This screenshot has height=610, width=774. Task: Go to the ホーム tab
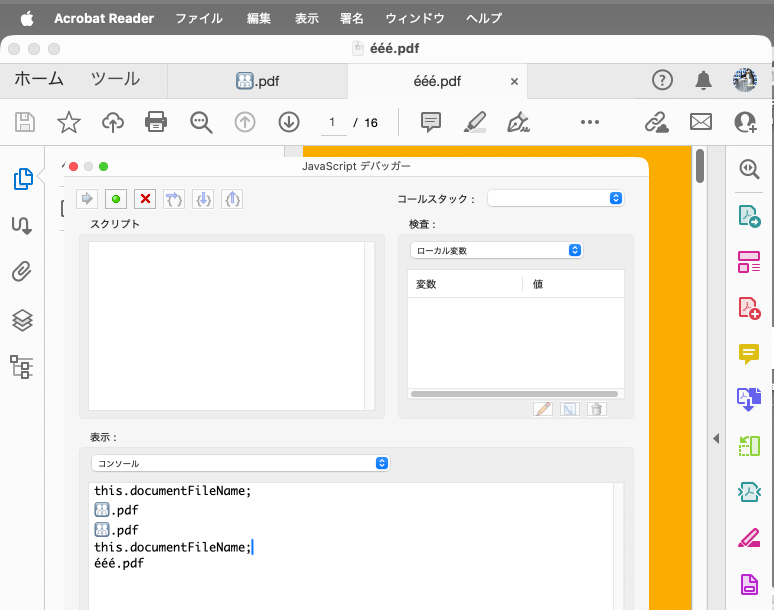click(x=39, y=80)
